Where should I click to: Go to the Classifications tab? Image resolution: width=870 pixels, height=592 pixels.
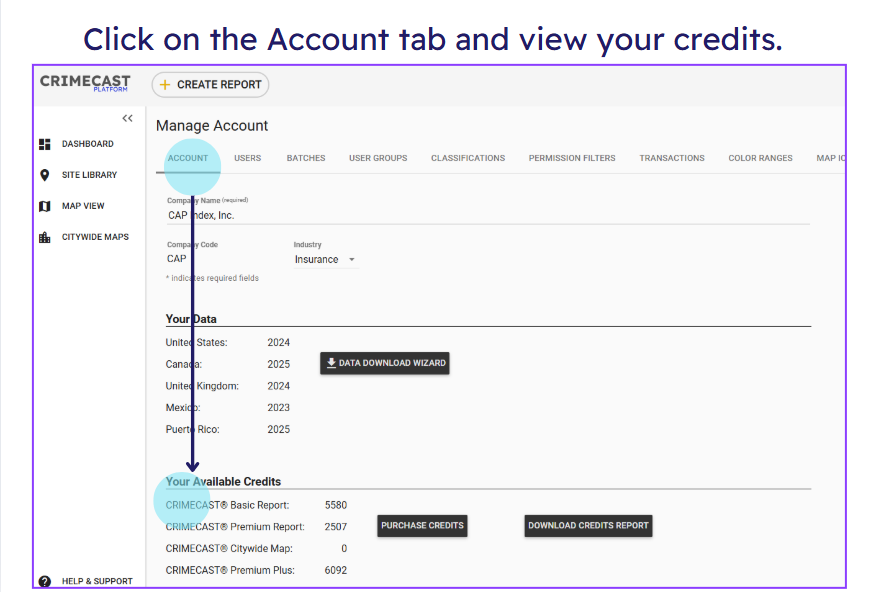tap(468, 158)
